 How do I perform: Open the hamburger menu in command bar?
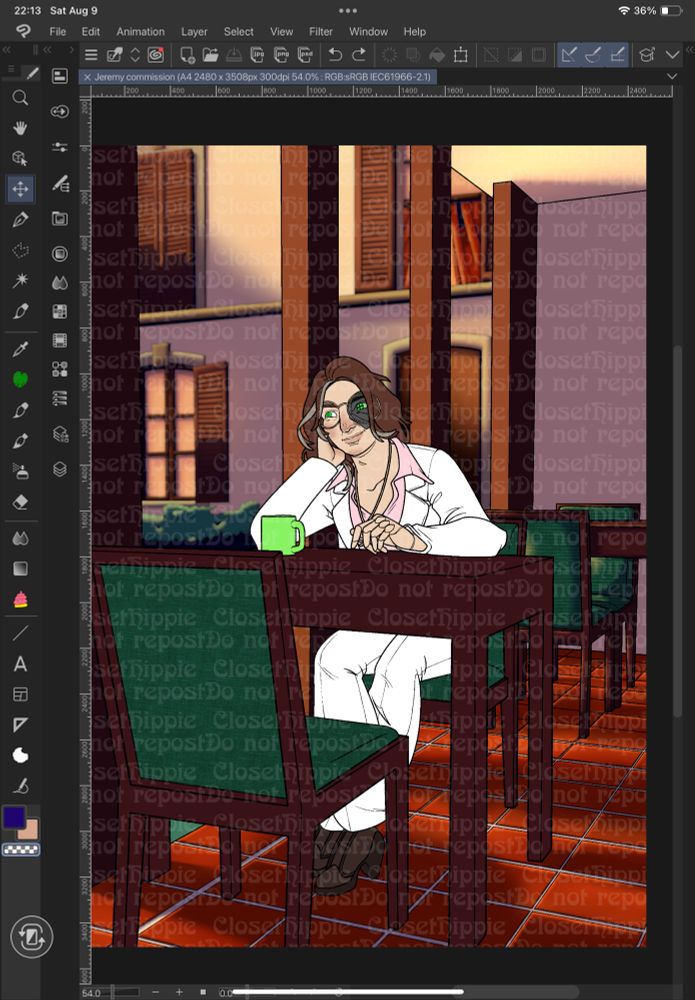(x=91, y=55)
